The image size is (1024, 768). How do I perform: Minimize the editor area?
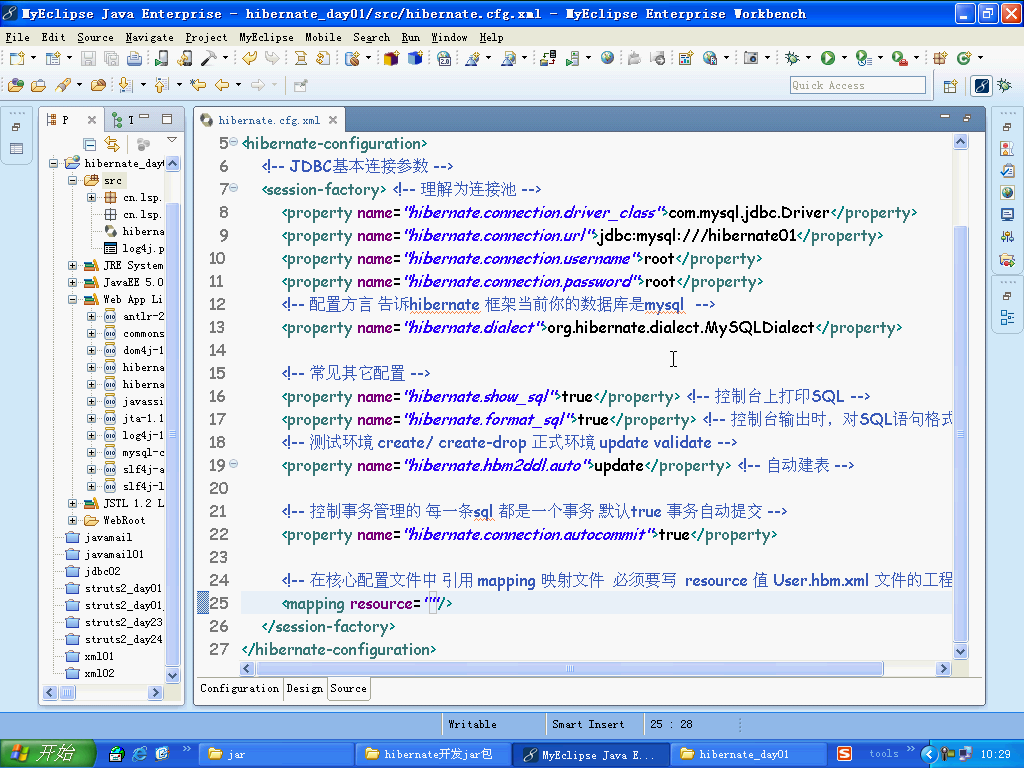(x=945, y=118)
